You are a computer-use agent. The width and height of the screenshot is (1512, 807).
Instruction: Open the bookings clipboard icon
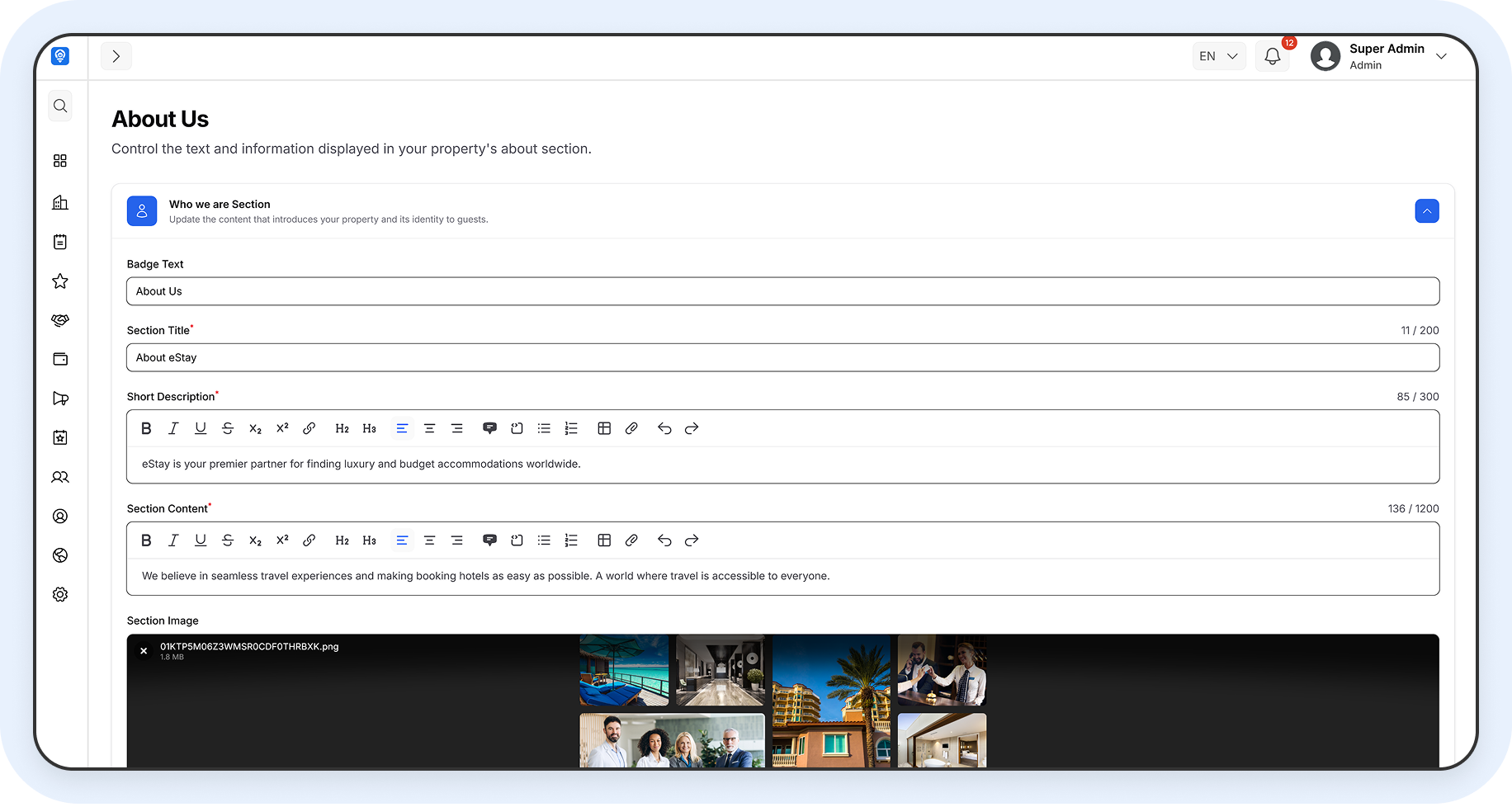pos(60,242)
